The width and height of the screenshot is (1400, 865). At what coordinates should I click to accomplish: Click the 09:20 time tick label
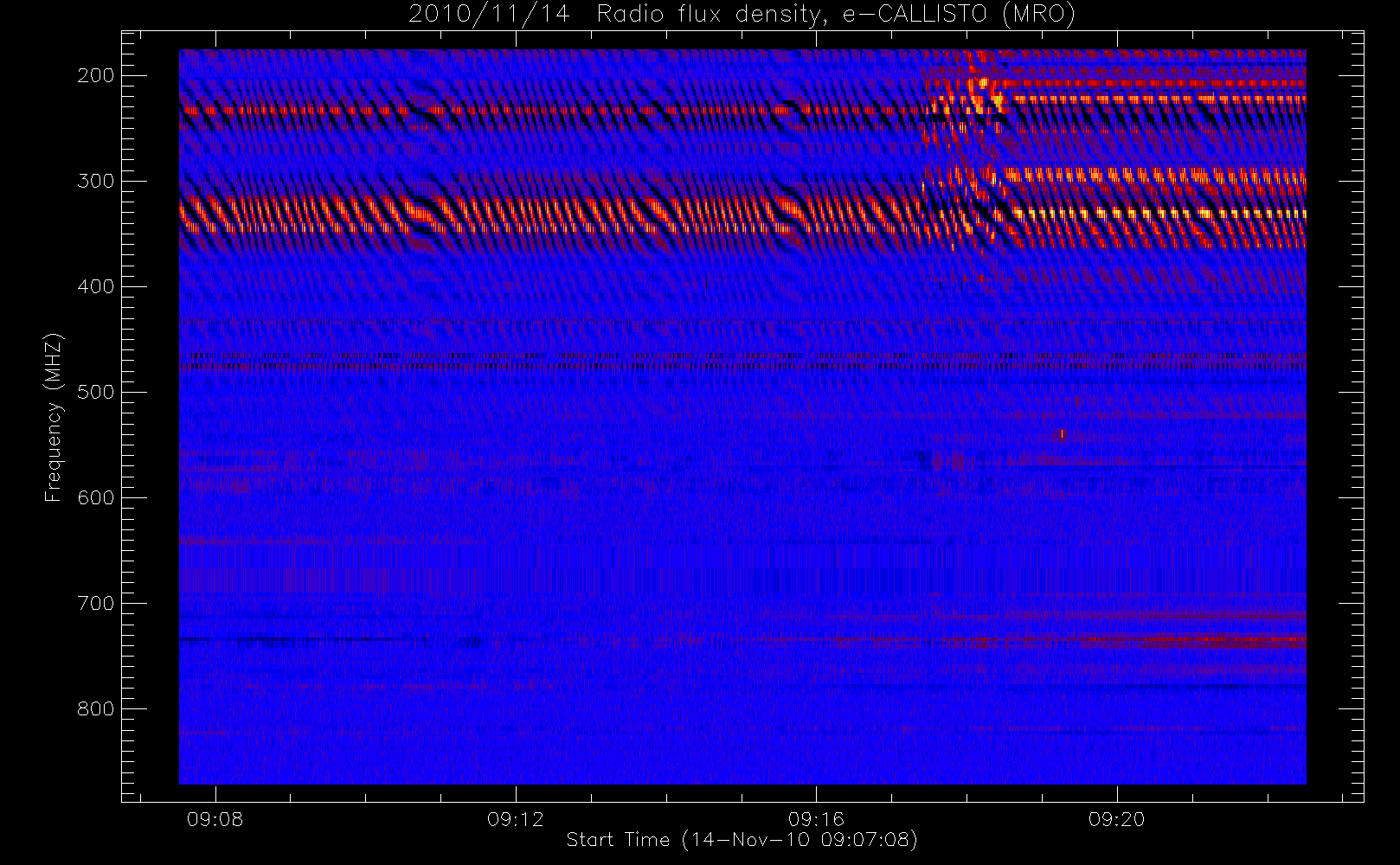tap(1117, 819)
